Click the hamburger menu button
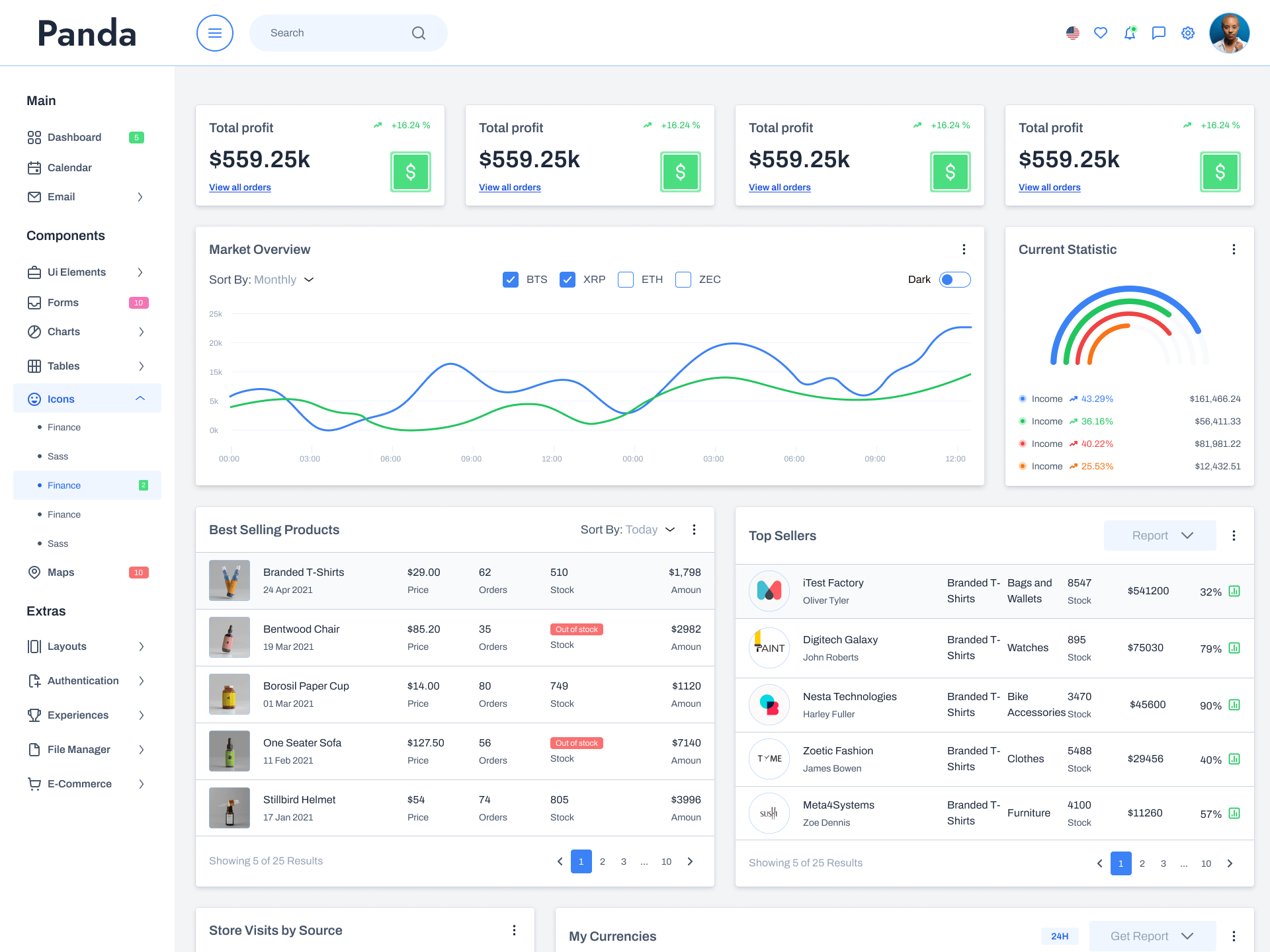Image resolution: width=1270 pixels, height=952 pixels. pos(214,32)
